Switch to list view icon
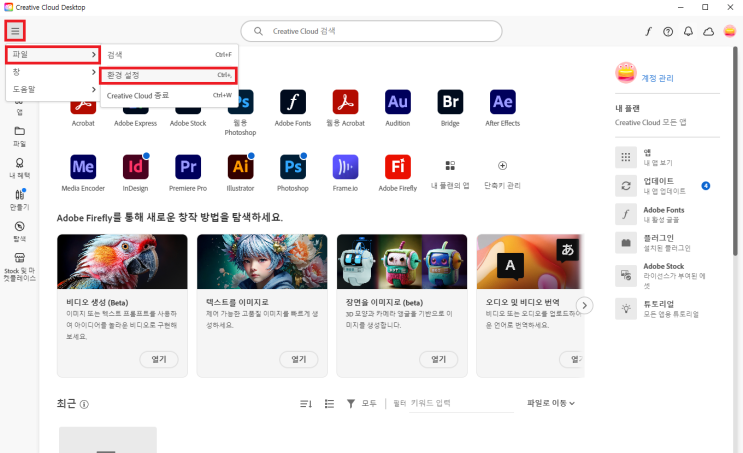Image resolution: width=743 pixels, height=453 pixels. coord(329,404)
